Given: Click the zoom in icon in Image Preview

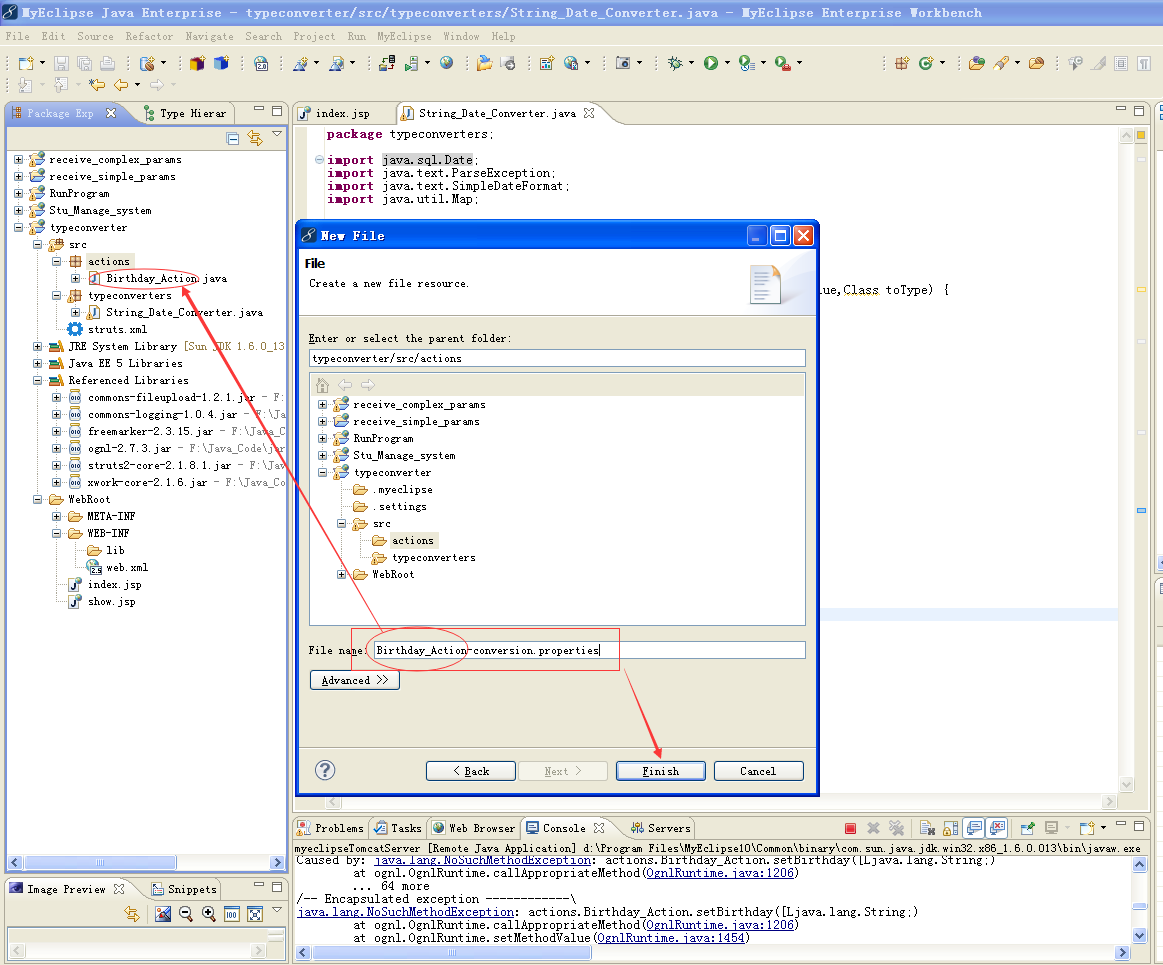Looking at the screenshot, I should click(208, 914).
